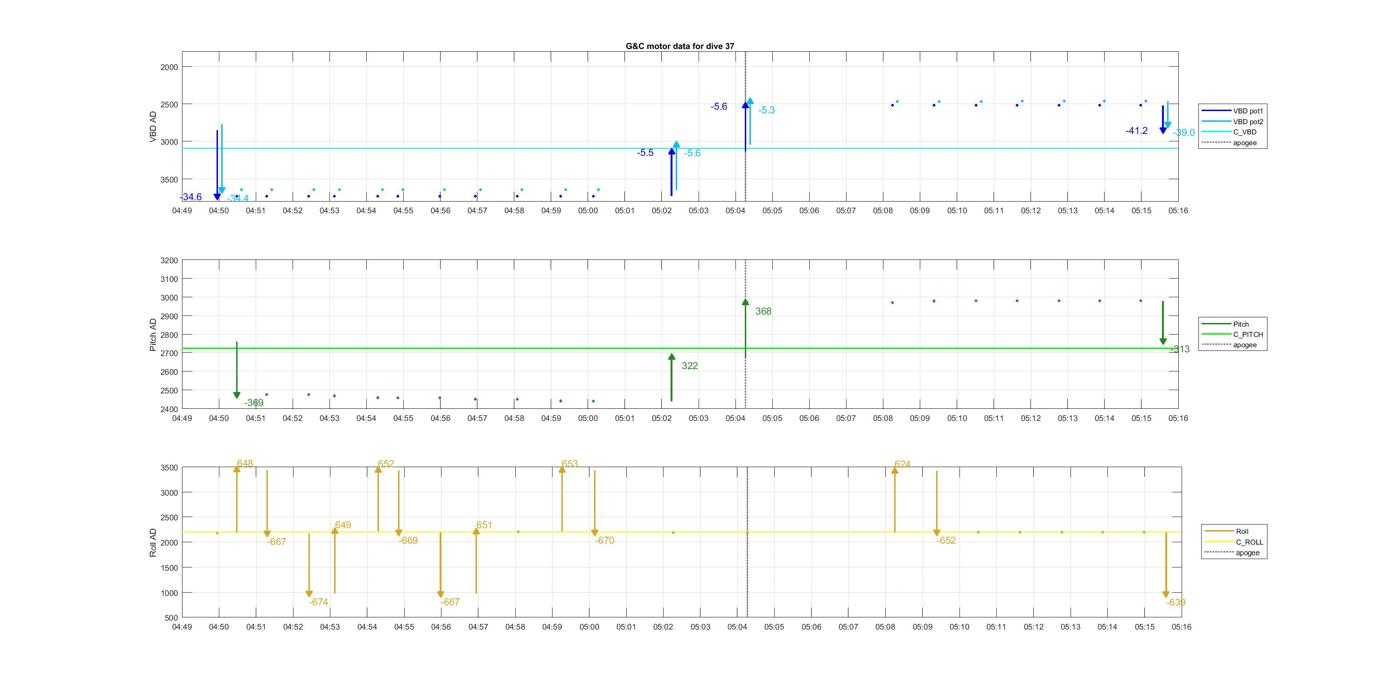Click the '-369' pitch move label
1400x693 pixels.
click(253, 402)
